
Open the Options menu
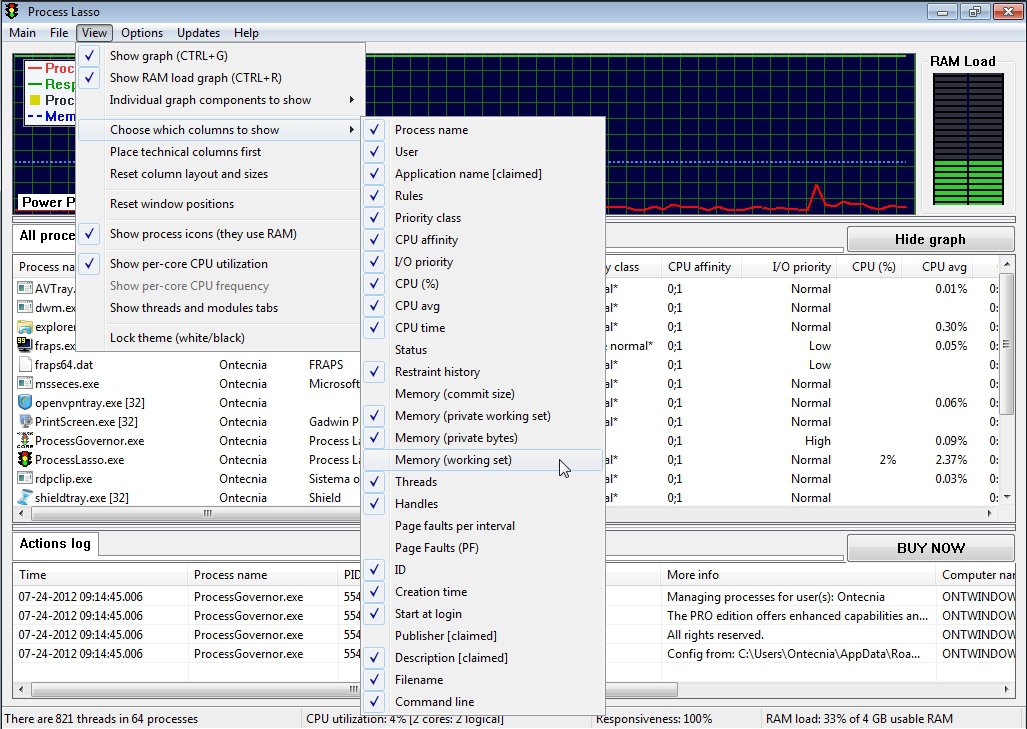point(141,33)
